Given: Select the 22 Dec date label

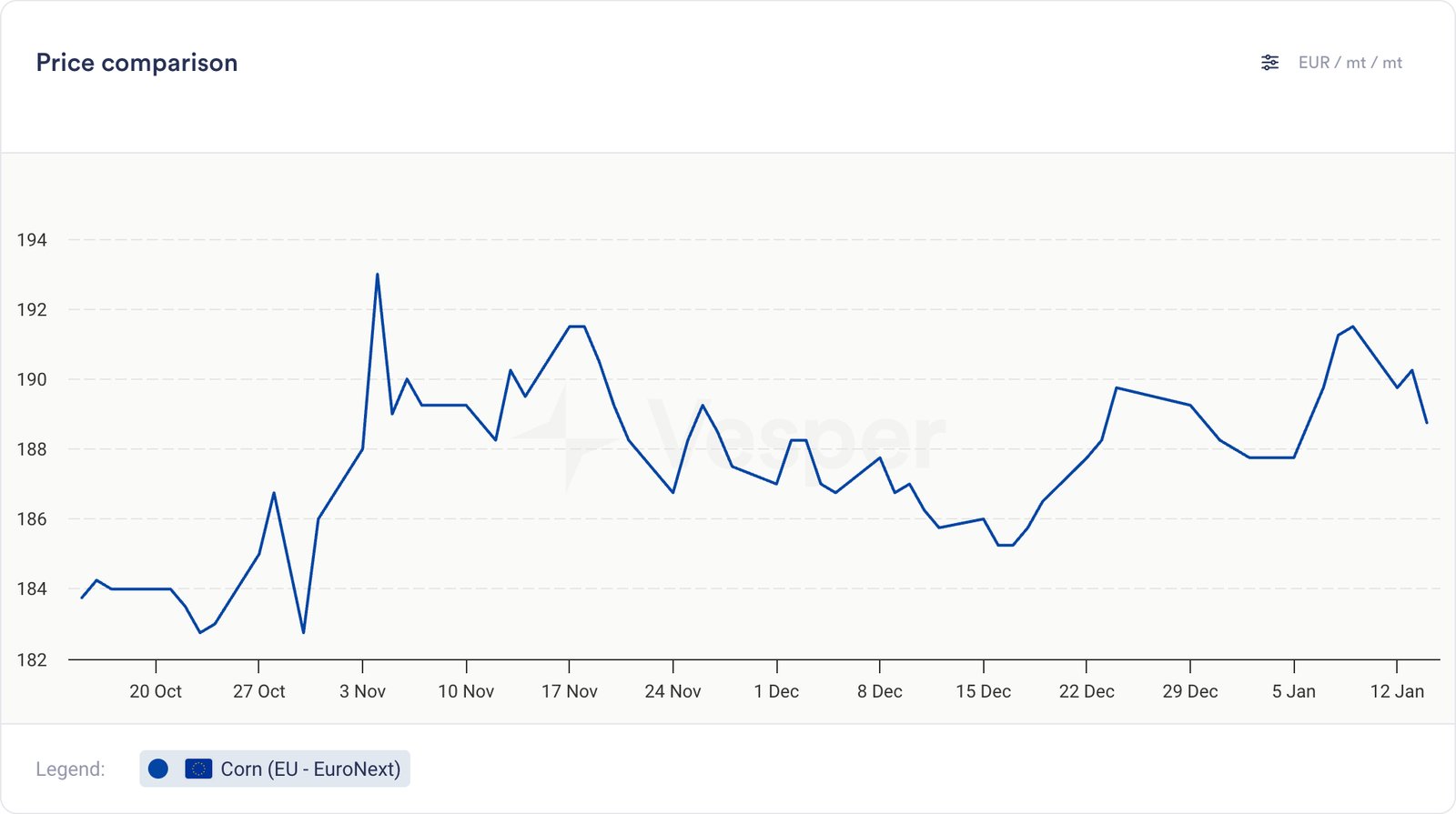Looking at the screenshot, I should pos(1087,691).
